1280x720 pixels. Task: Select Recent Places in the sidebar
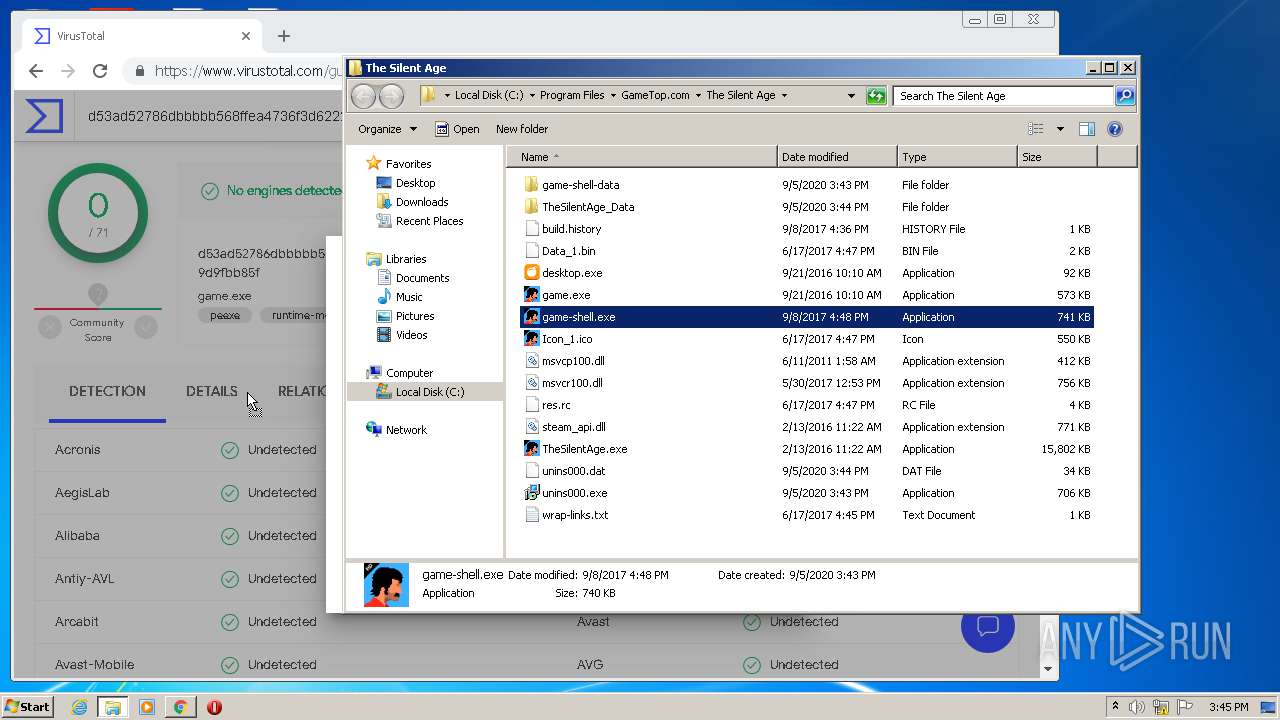(x=429, y=221)
